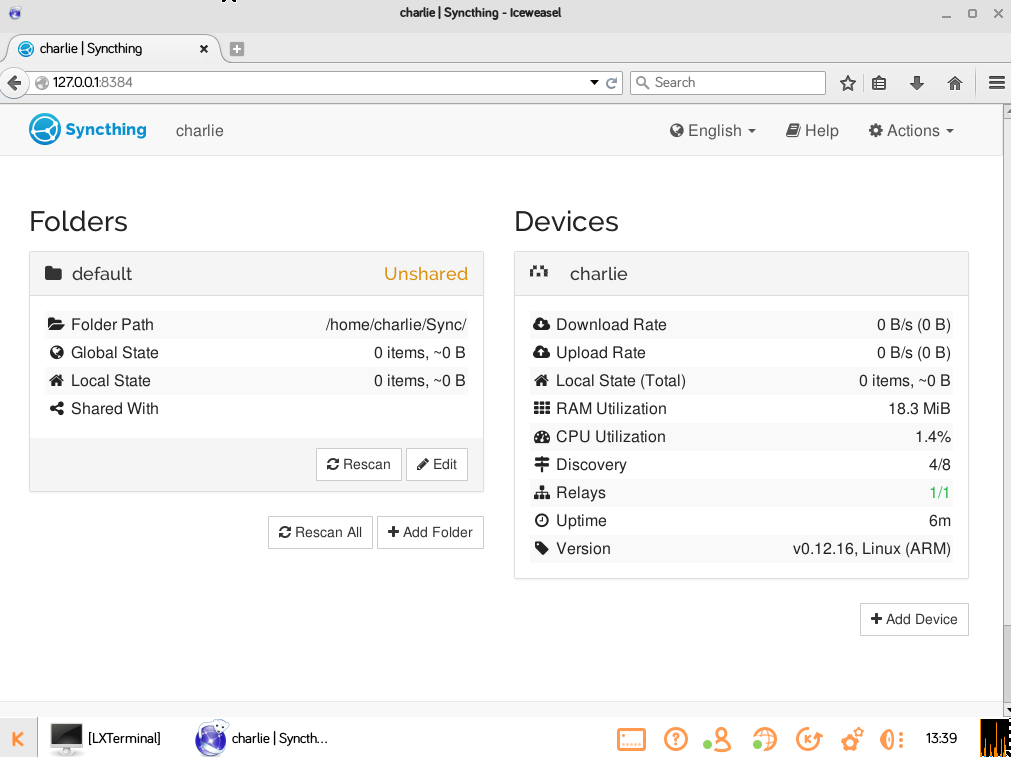Click the gears settings tray icon
The width and height of the screenshot is (1011, 757).
852,740
